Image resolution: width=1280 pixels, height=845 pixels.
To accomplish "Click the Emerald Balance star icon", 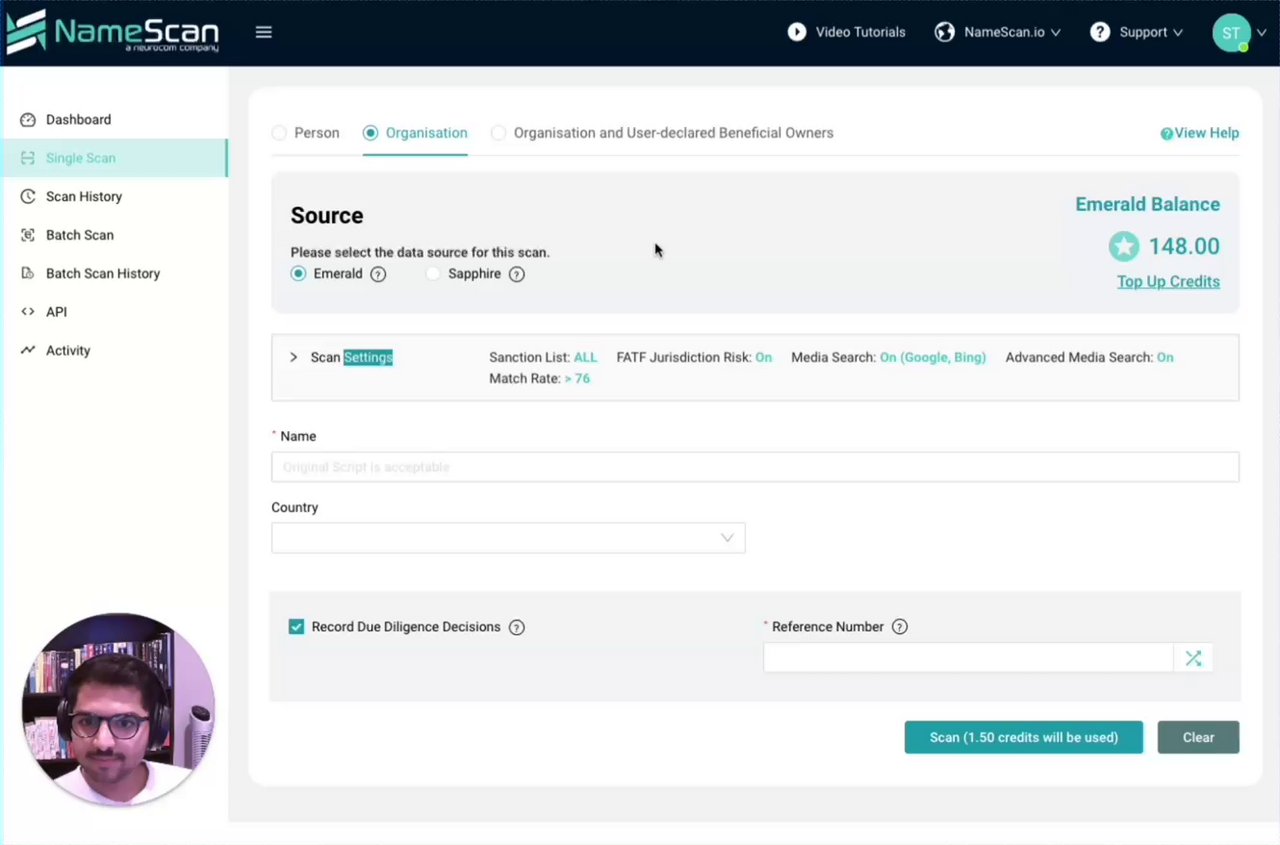I will point(1124,246).
